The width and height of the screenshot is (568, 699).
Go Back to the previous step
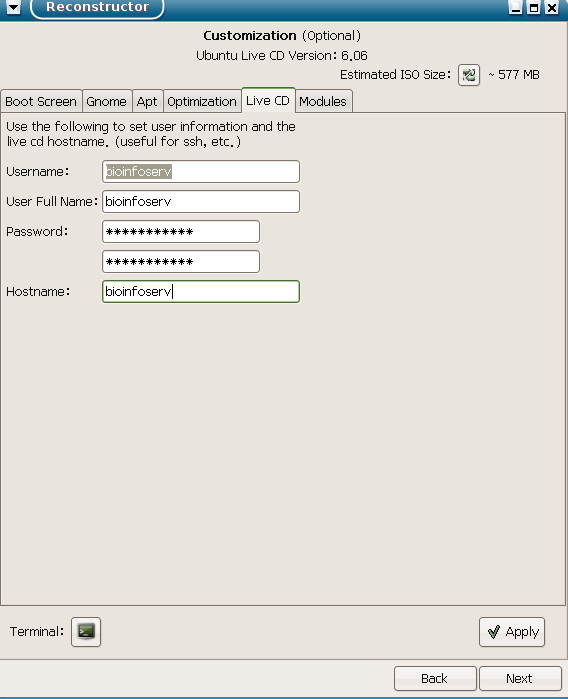(435, 678)
